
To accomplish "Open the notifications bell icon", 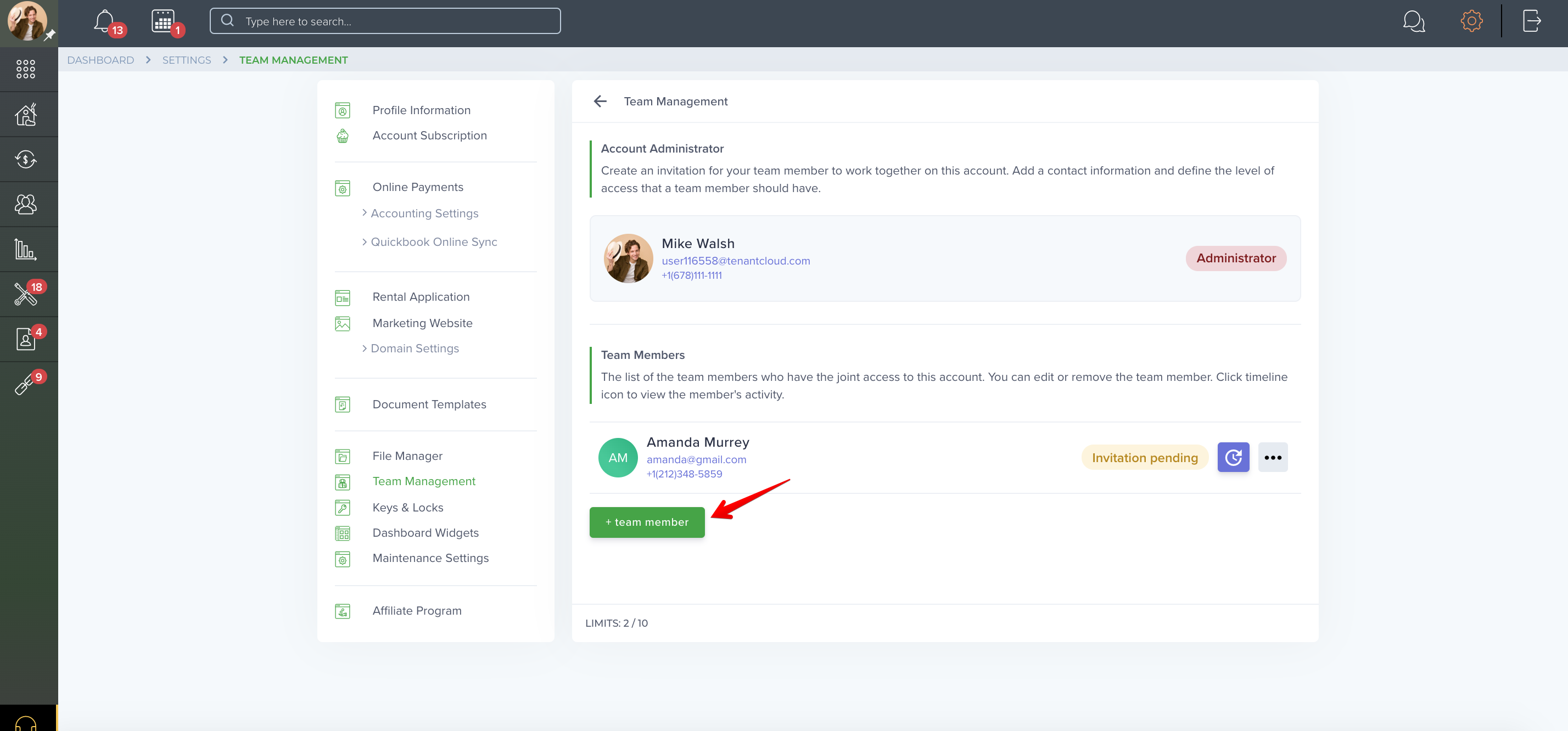I will pos(104,21).
